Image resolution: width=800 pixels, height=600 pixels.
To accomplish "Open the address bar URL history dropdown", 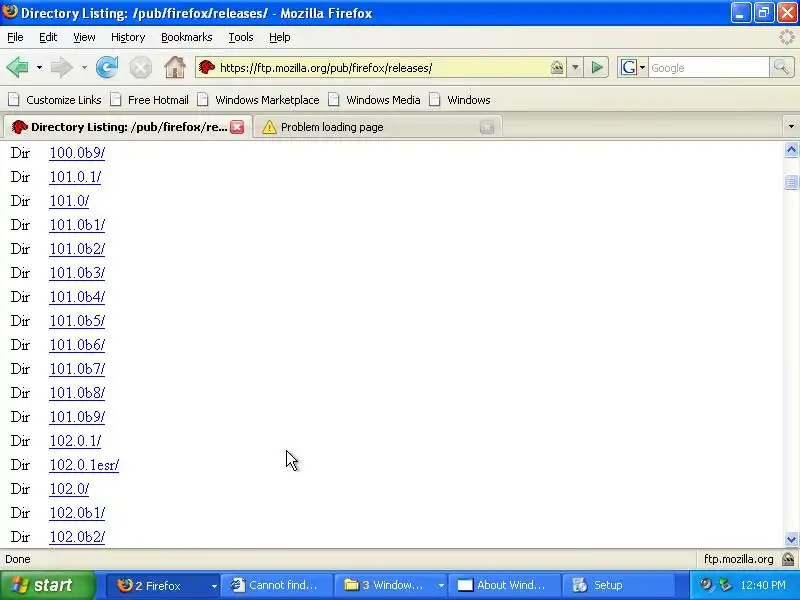I will (575, 67).
